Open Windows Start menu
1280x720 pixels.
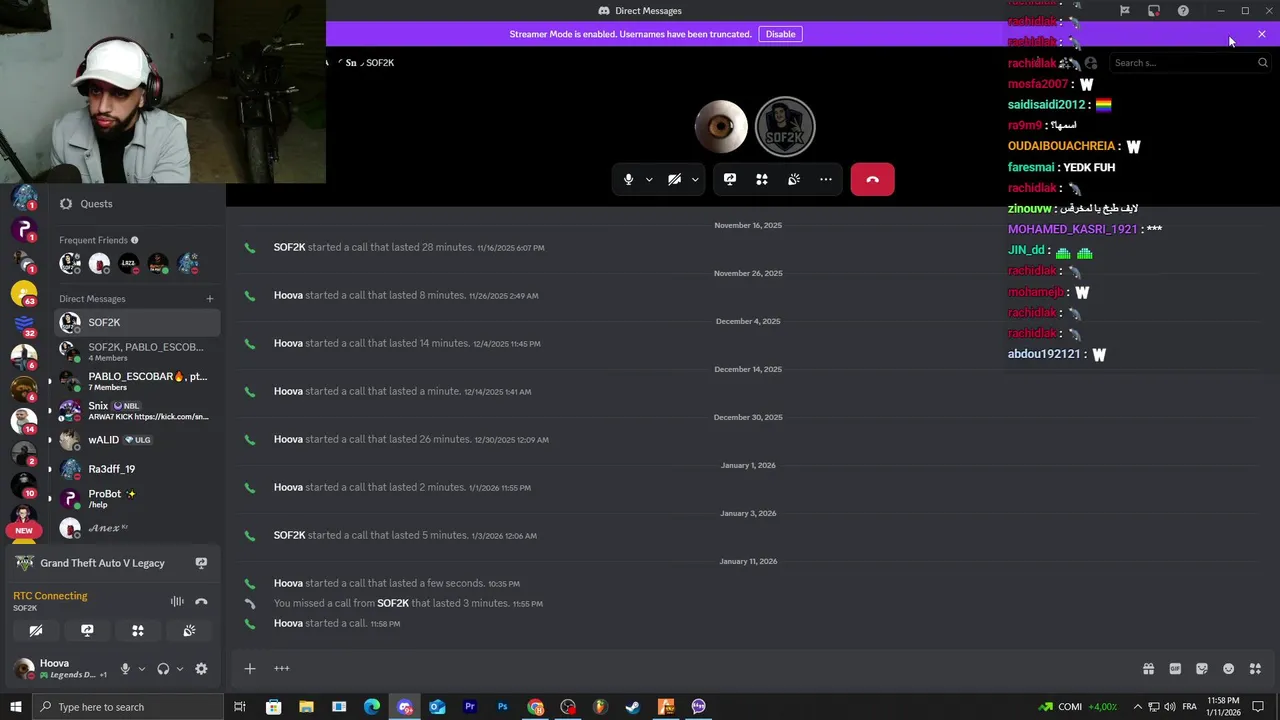pos(15,707)
